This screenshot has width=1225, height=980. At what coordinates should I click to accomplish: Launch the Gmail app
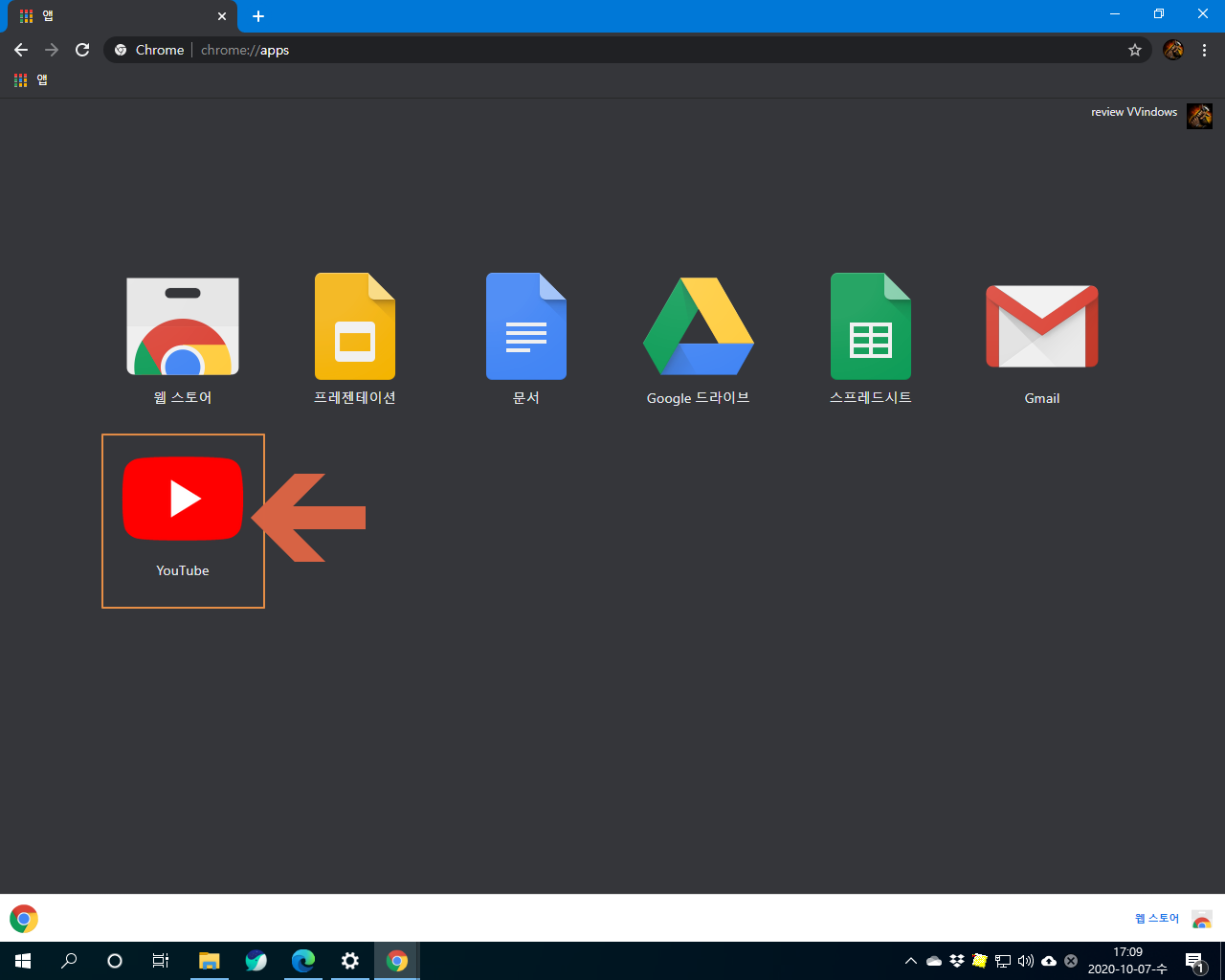point(1042,326)
